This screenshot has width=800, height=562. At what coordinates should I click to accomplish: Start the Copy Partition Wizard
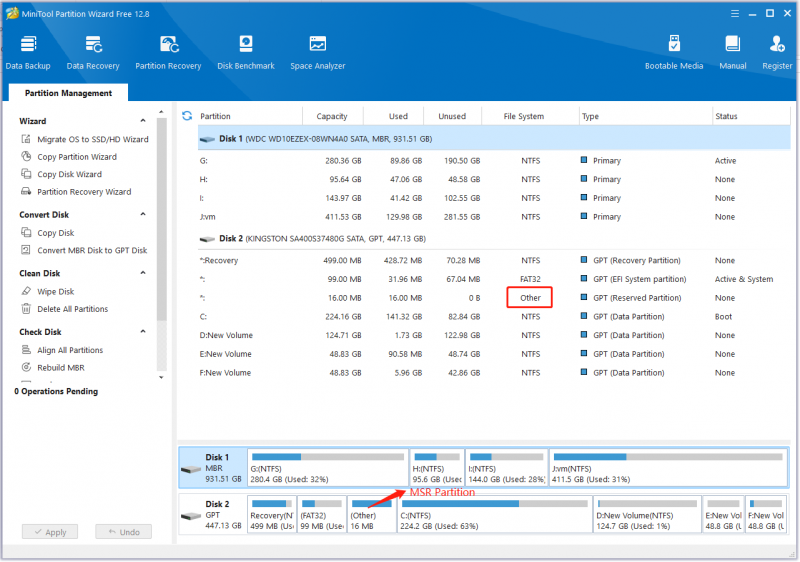pos(69,157)
